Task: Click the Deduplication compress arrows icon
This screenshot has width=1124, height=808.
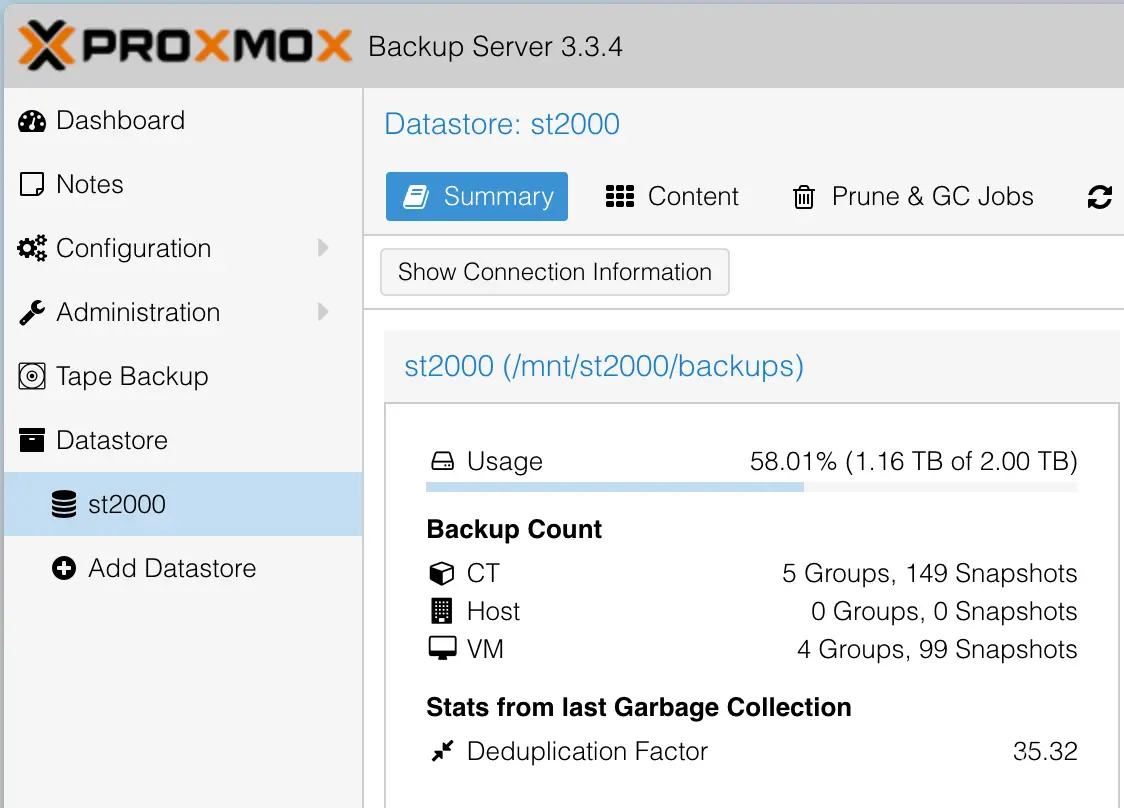Action: coord(442,751)
